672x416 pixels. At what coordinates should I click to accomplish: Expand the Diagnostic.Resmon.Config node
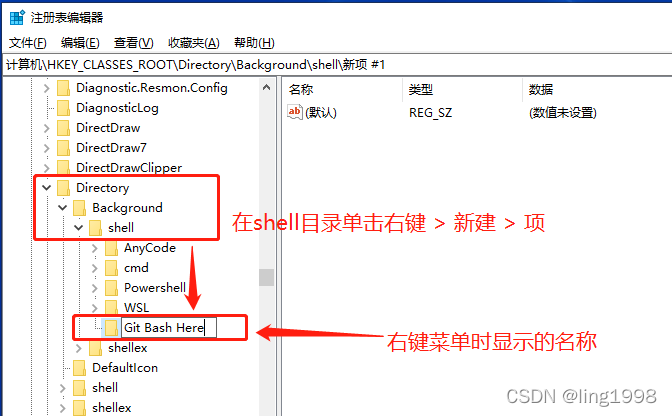tap(47, 88)
